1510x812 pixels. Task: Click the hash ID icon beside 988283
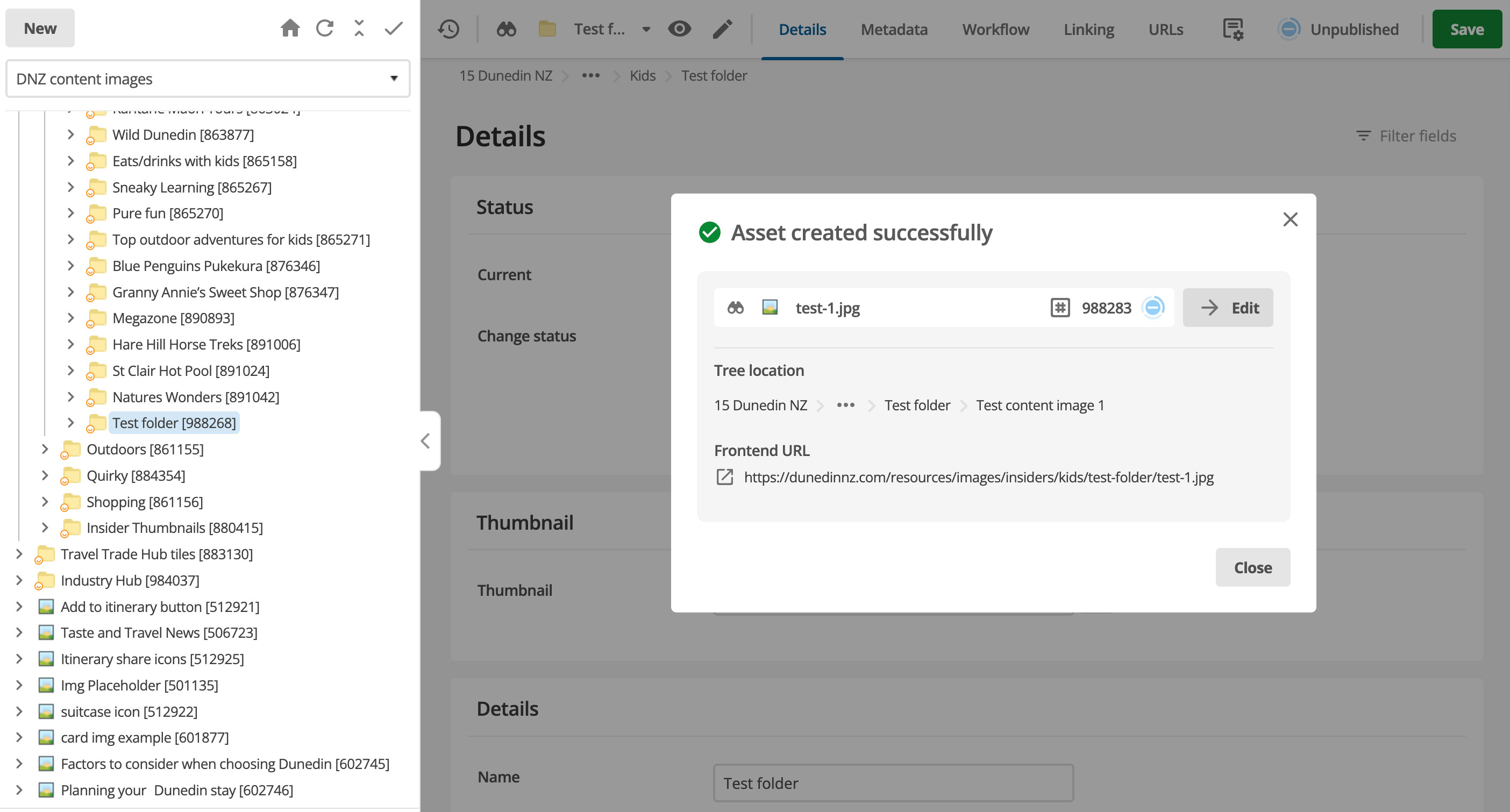(x=1060, y=308)
